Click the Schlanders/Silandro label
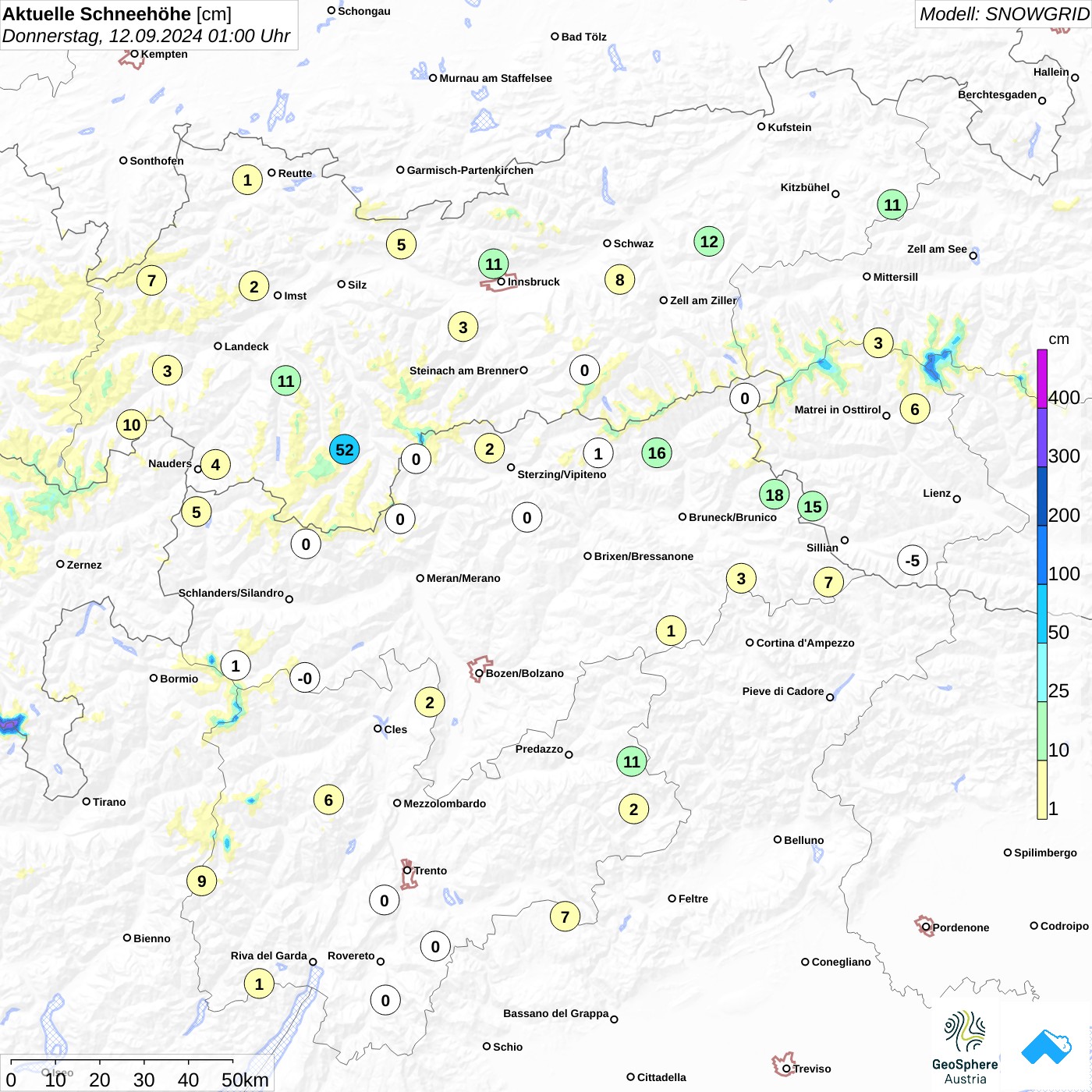The image size is (1092, 1092). [231, 593]
